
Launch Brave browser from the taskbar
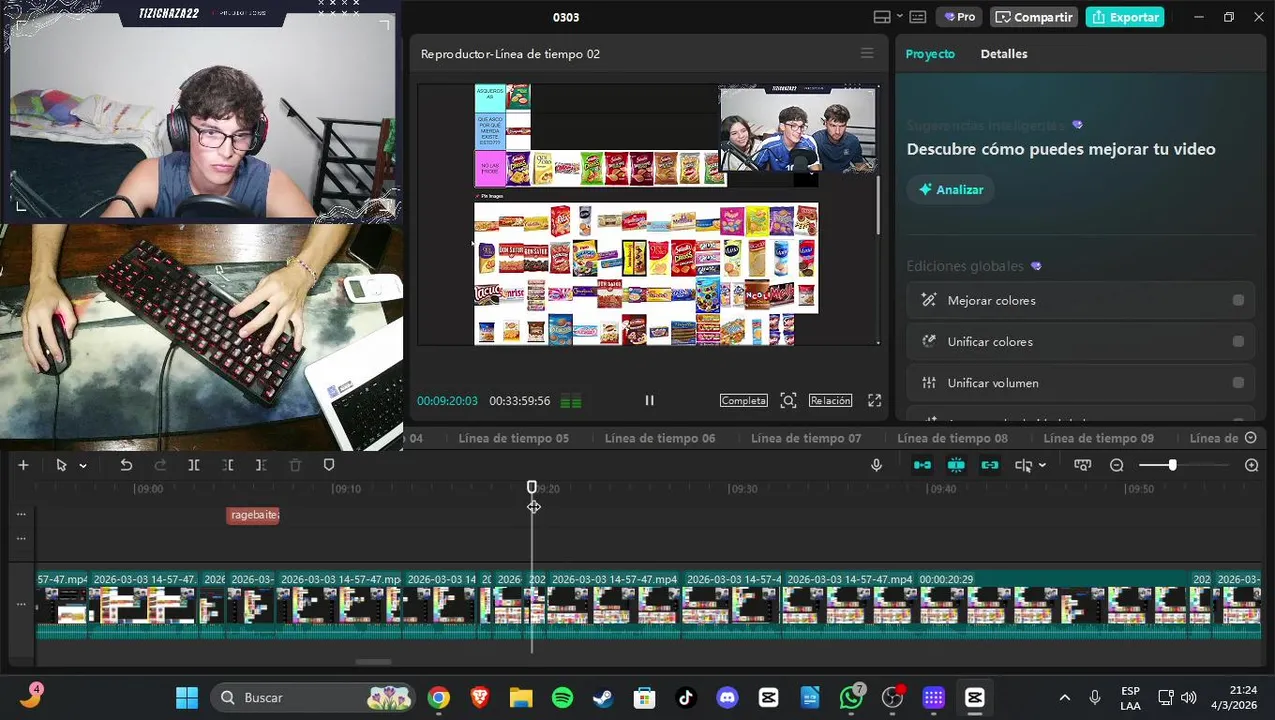pyautogui.click(x=480, y=698)
